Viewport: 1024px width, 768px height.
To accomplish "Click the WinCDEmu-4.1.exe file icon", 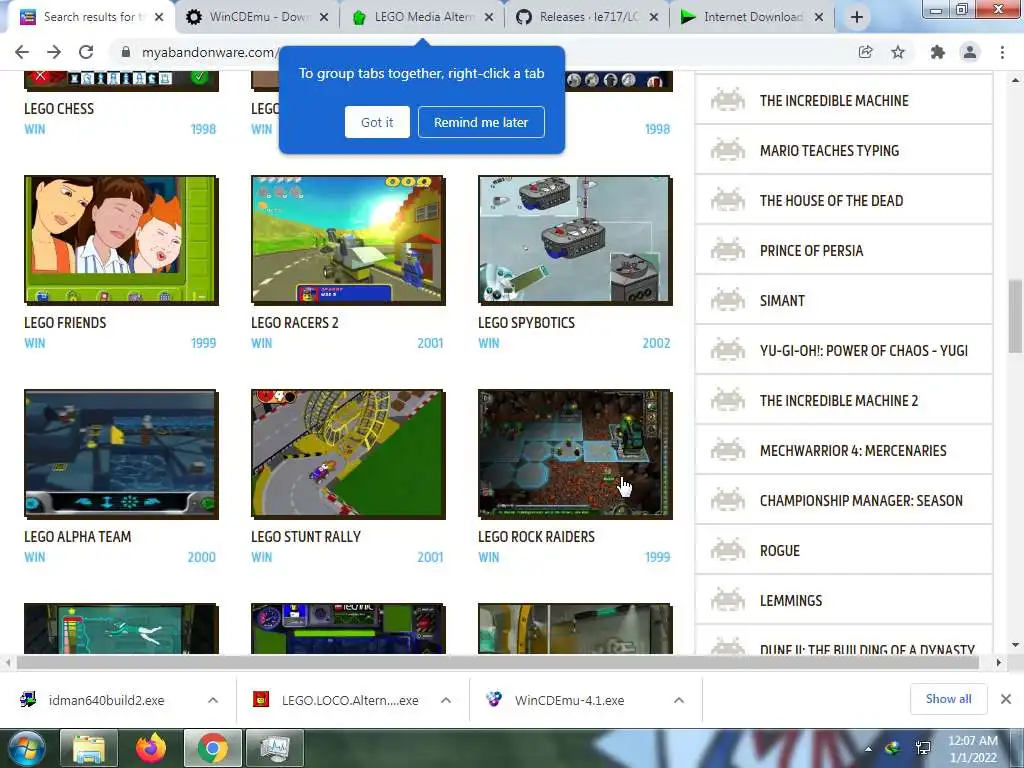I will (x=494, y=699).
